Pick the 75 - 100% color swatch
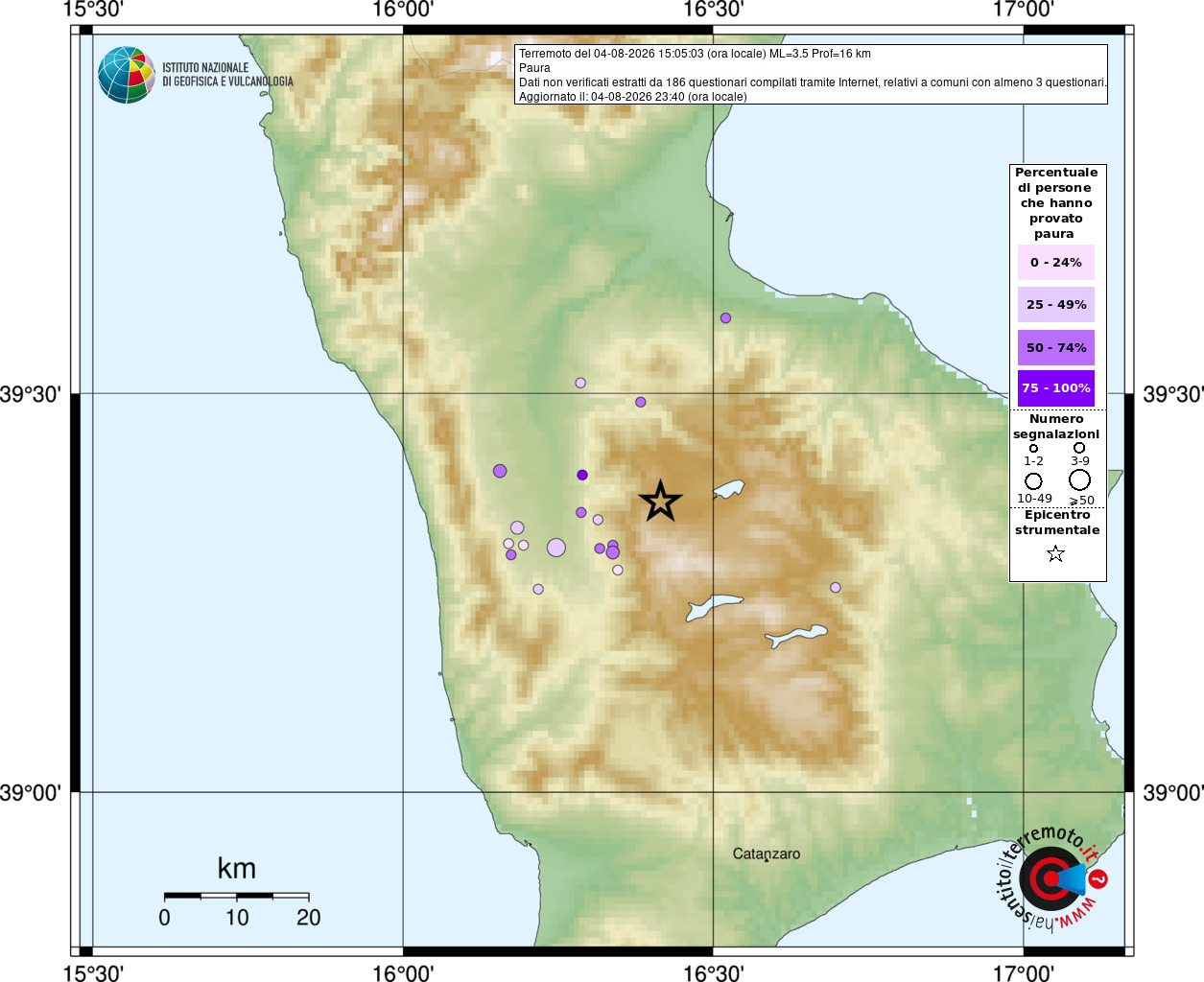 point(1056,388)
